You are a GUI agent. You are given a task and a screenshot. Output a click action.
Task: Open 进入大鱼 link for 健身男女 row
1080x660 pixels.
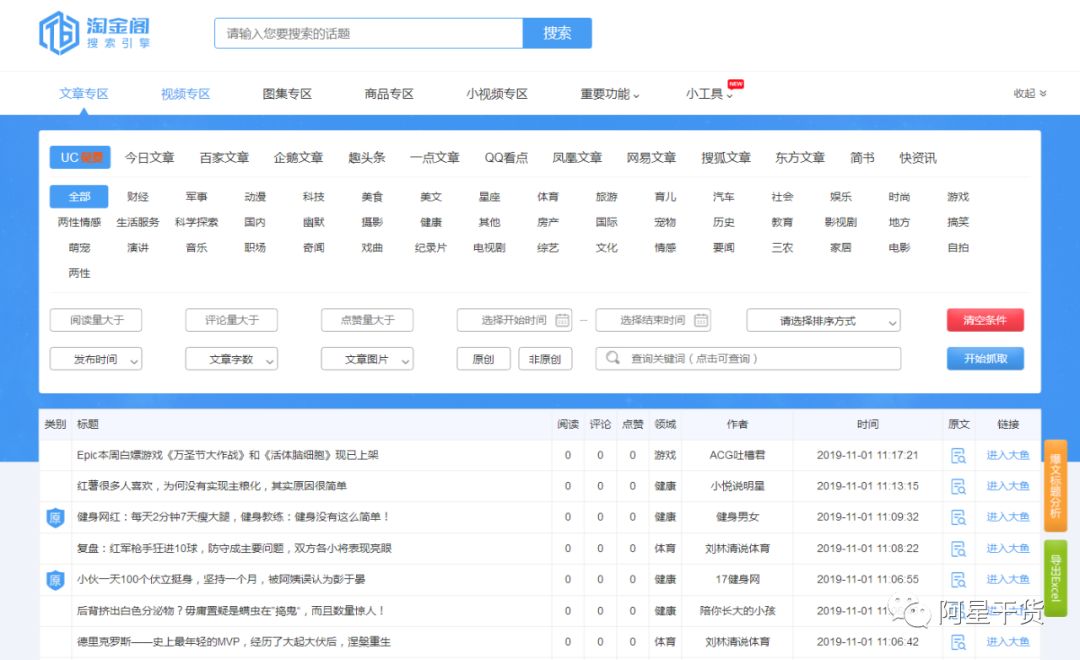click(1008, 517)
